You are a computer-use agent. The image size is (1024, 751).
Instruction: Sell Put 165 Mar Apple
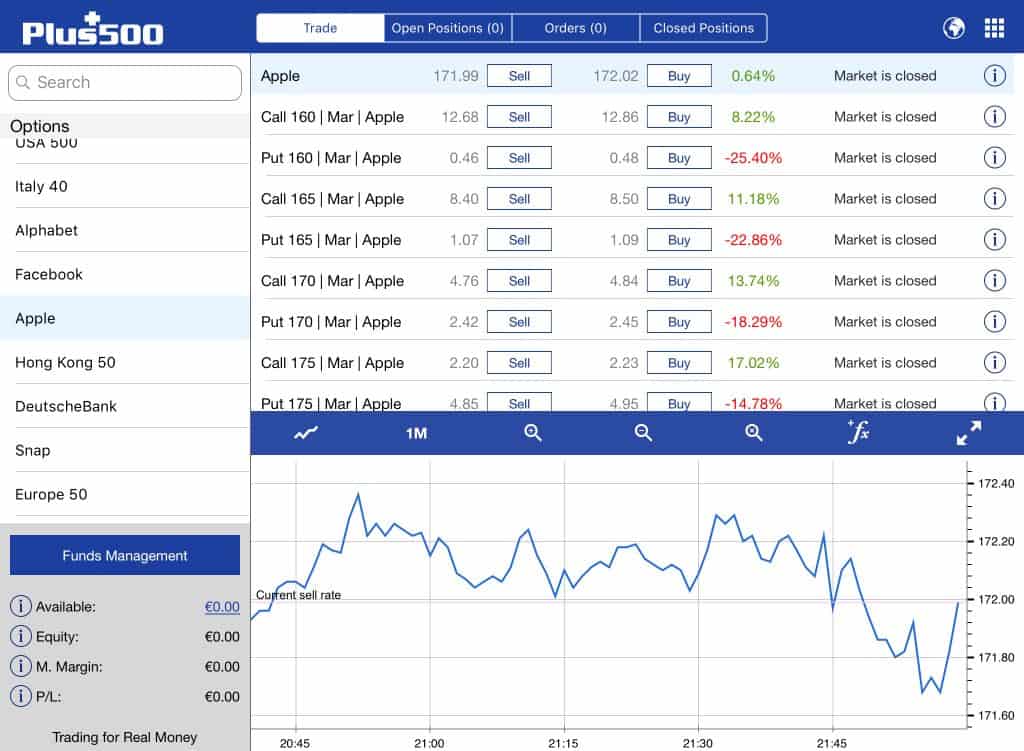519,240
